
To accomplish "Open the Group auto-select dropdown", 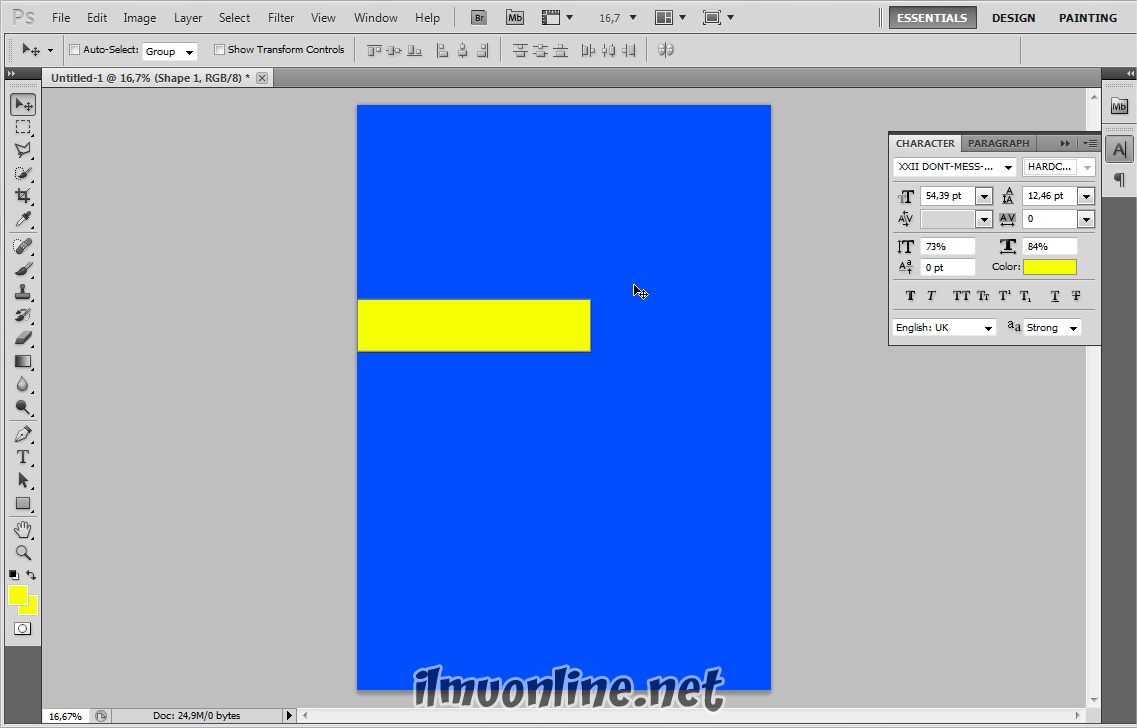I will tap(170, 51).
